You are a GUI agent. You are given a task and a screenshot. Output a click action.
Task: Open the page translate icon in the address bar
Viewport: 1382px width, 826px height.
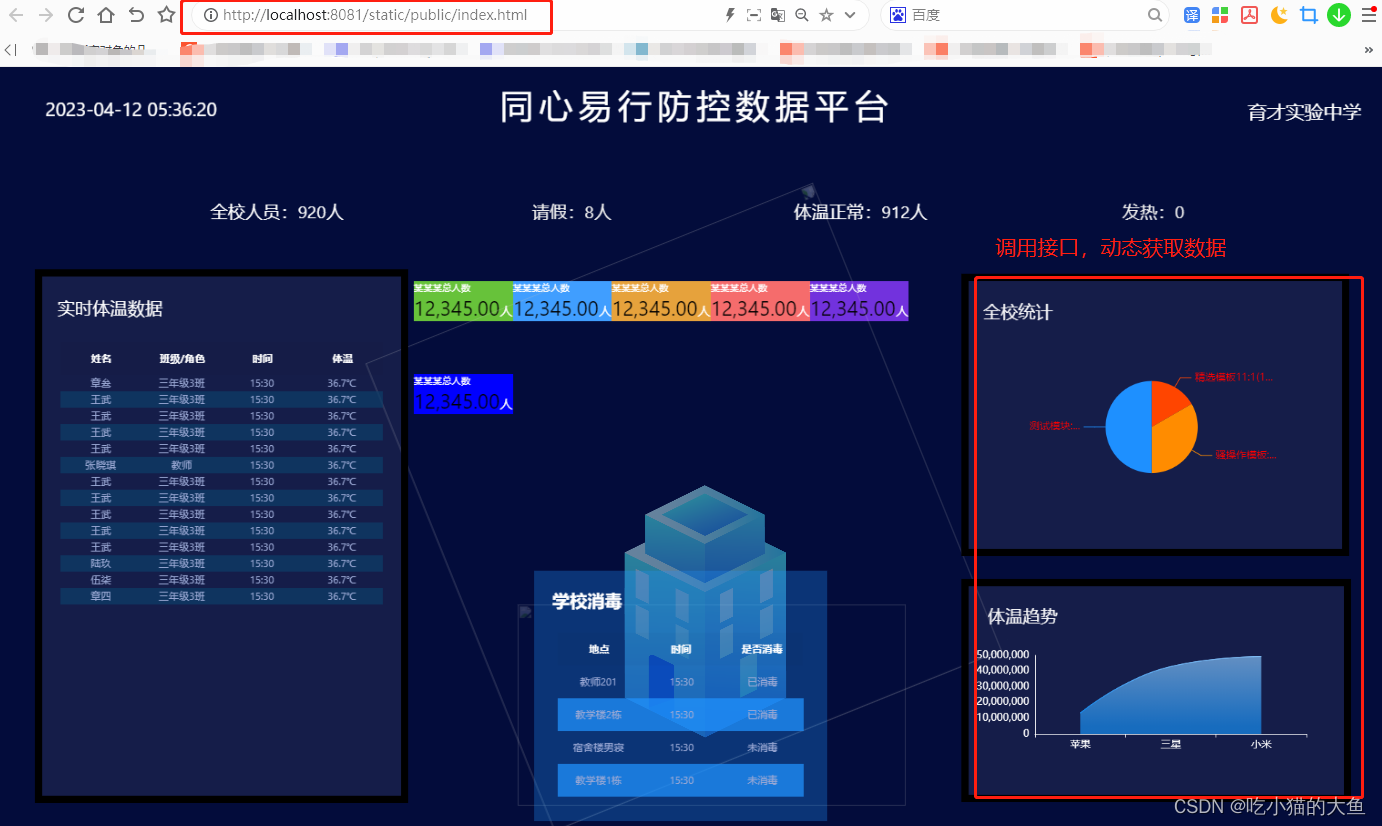tap(778, 15)
